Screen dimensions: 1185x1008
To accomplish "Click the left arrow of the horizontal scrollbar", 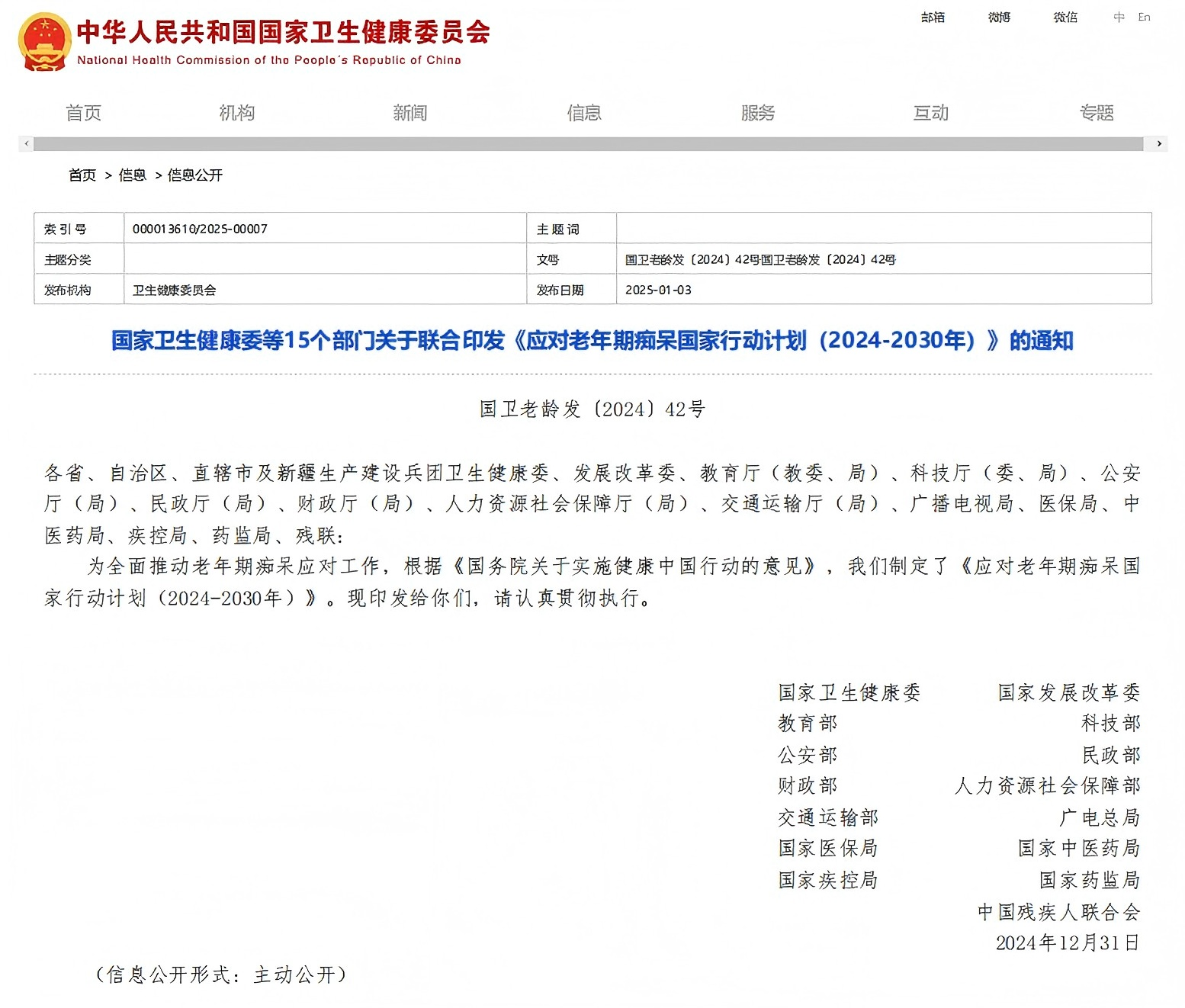I will click(x=27, y=143).
